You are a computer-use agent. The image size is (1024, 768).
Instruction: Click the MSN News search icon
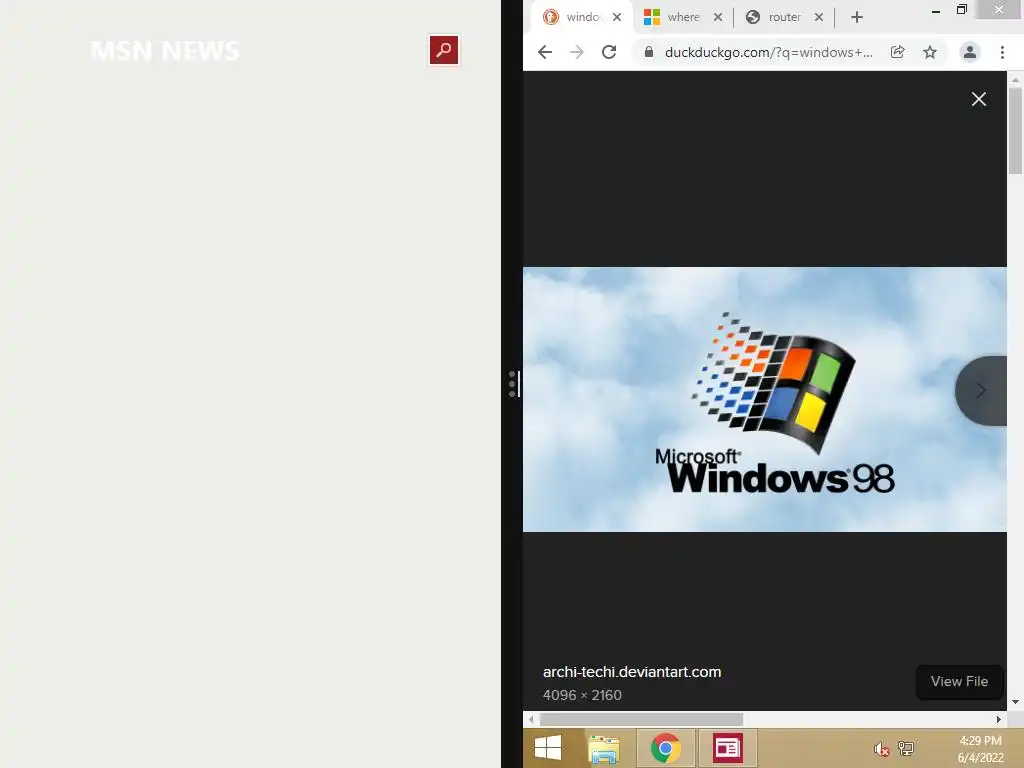point(443,50)
